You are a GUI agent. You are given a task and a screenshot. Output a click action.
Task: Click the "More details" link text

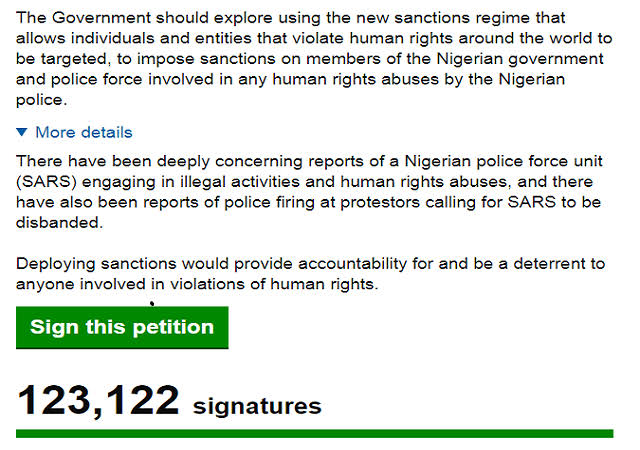click(x=84, y=132)
